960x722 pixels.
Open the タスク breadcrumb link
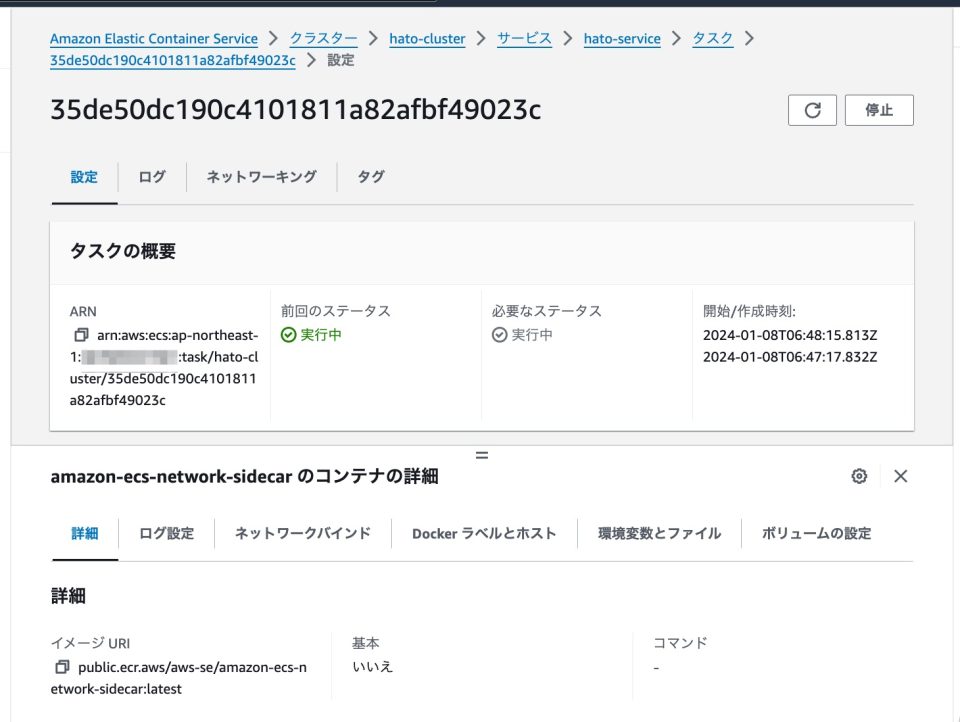click(712, 38)
